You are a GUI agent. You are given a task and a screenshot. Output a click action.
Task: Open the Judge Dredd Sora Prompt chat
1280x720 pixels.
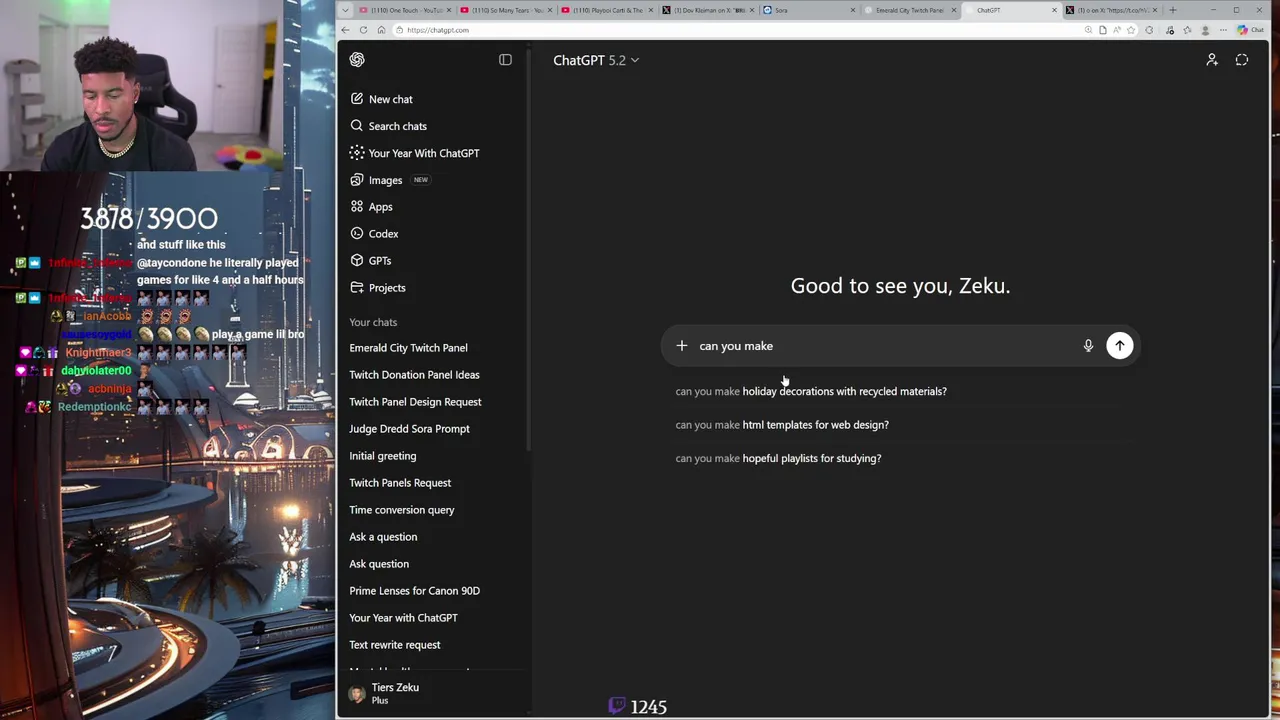409,429
